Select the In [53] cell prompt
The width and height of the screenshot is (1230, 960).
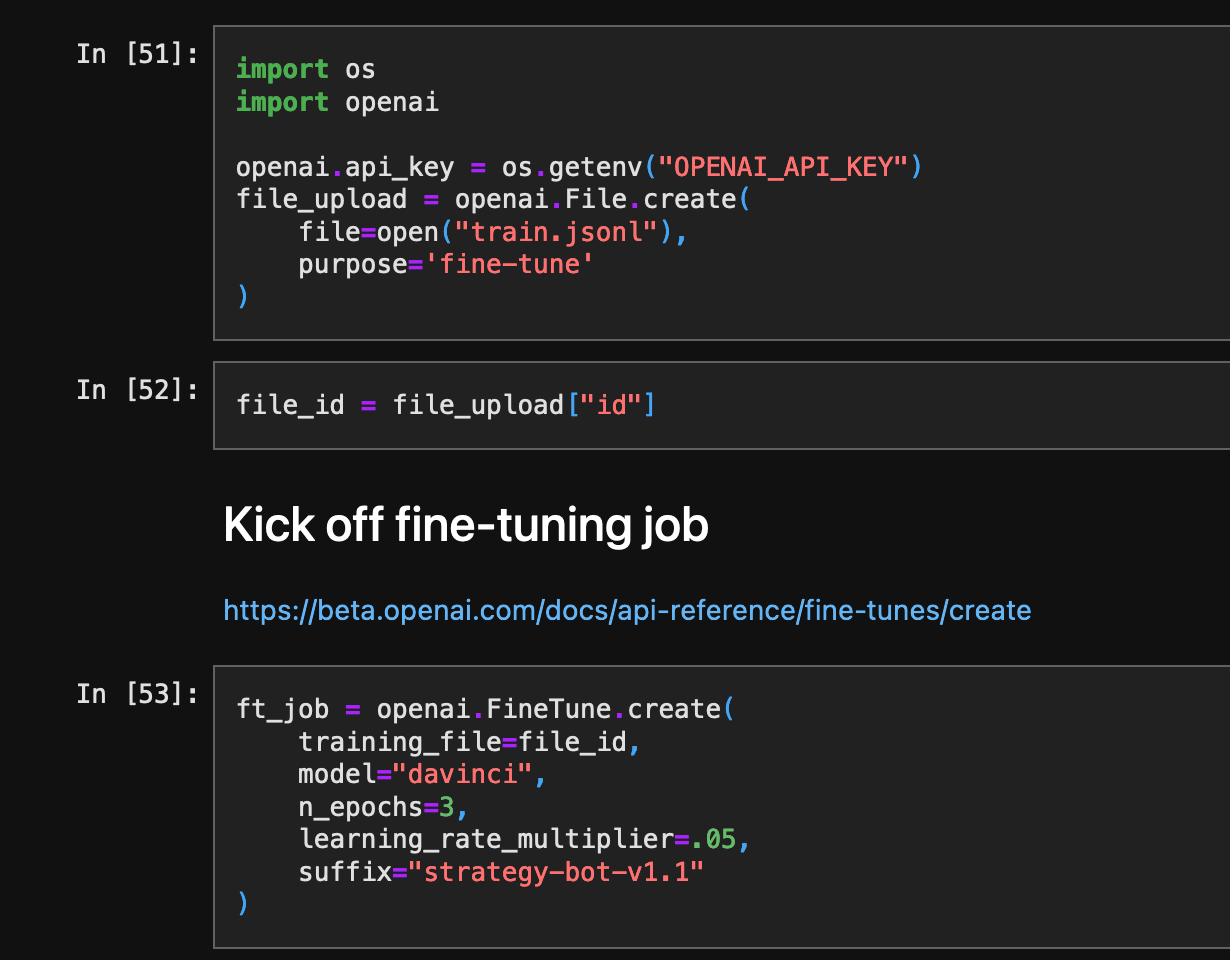(138, 694)
